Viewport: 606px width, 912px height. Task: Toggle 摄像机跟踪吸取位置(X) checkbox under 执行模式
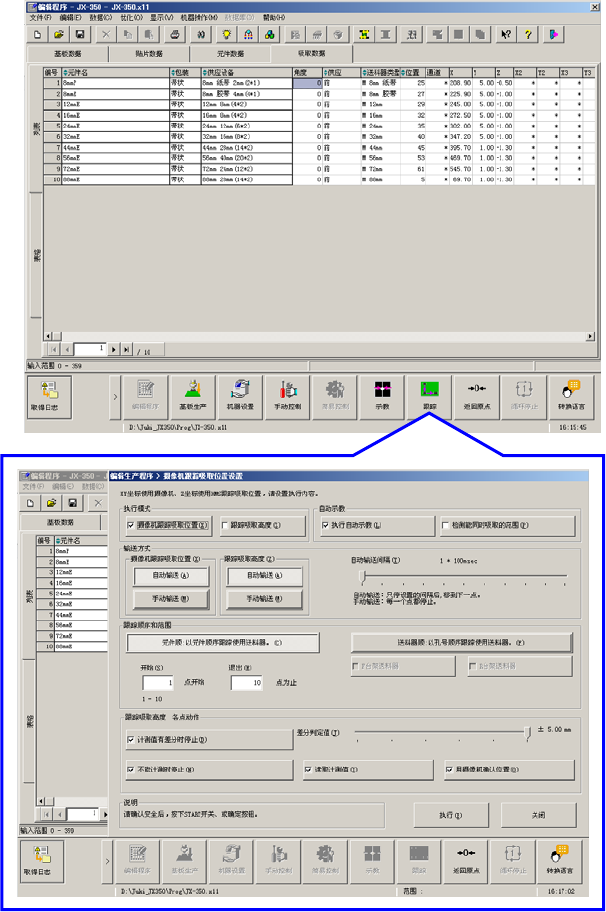pos(131,525)
